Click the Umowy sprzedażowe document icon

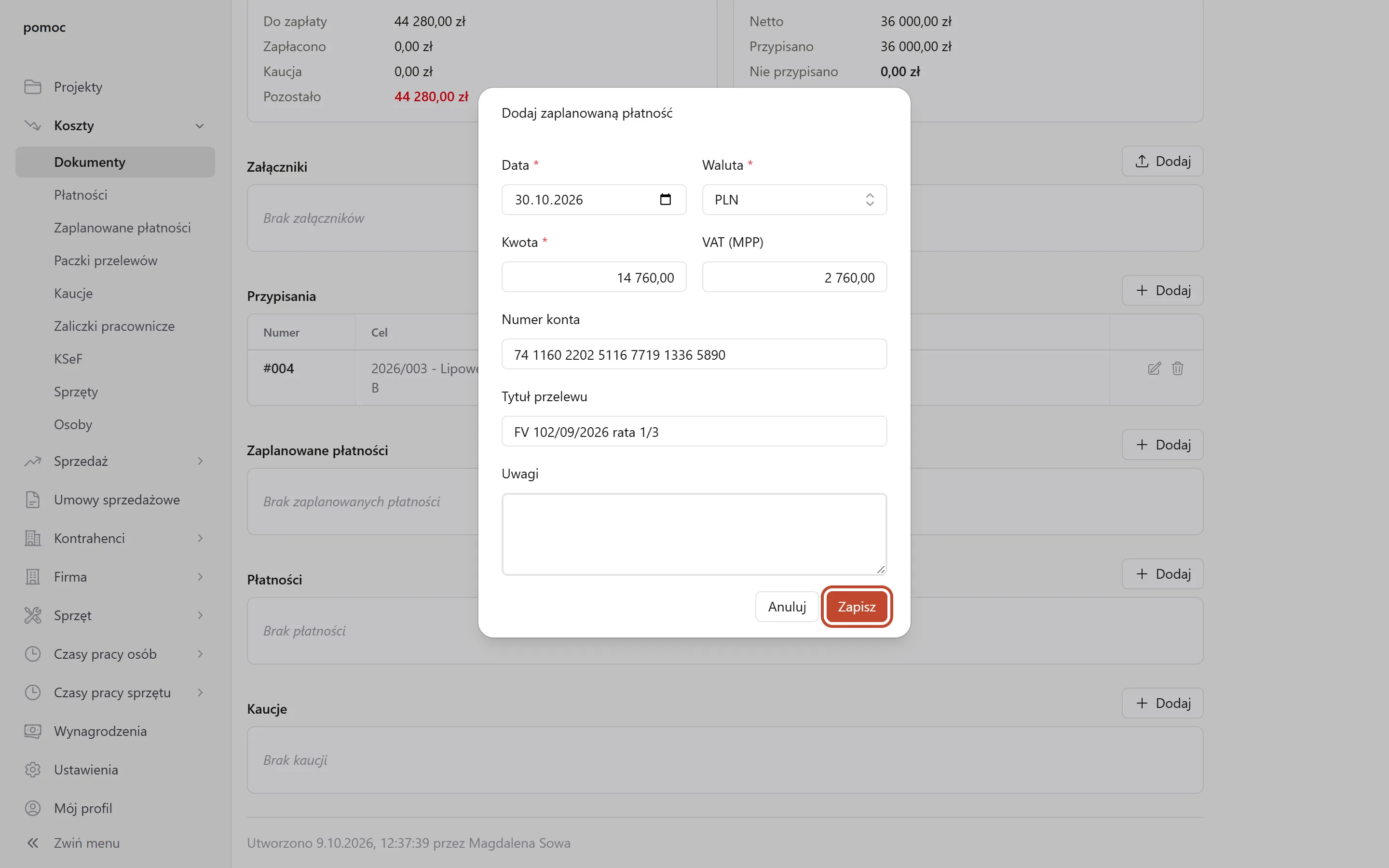tap(33, 500)
